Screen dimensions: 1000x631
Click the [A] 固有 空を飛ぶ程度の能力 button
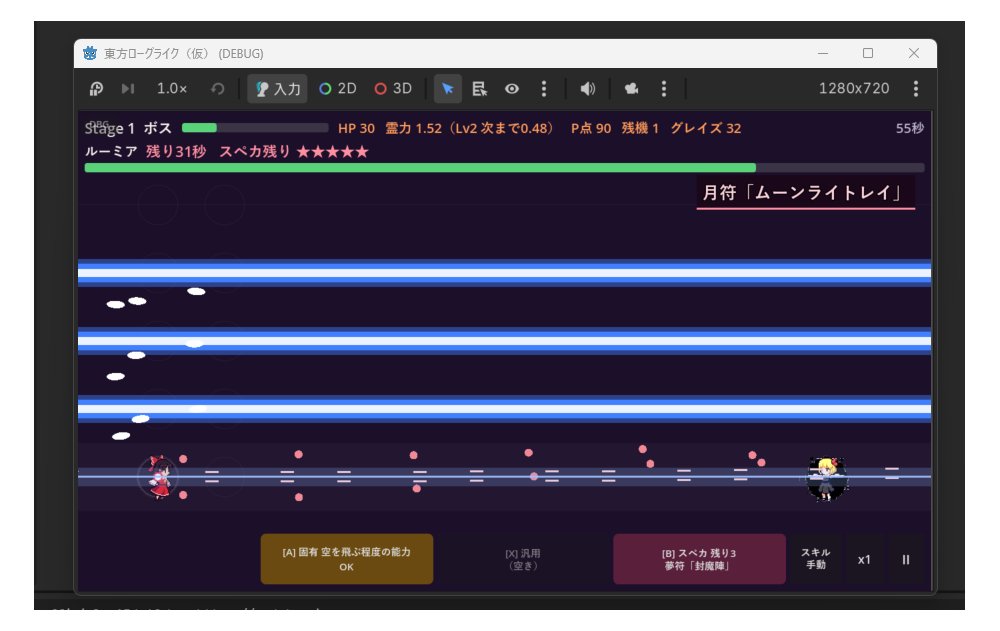pos(347,559)
